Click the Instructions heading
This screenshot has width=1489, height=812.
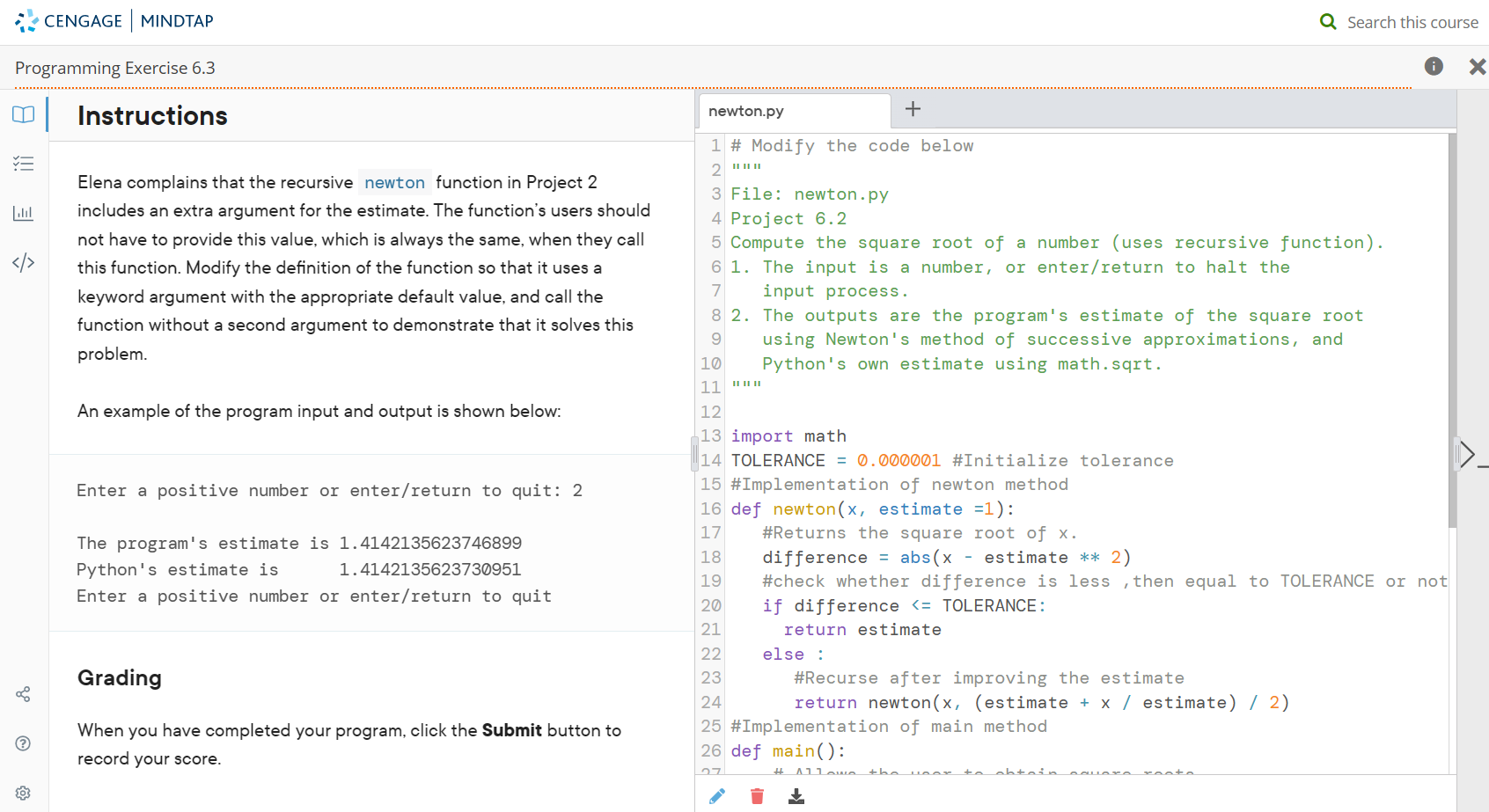click(x=152, y=116)
